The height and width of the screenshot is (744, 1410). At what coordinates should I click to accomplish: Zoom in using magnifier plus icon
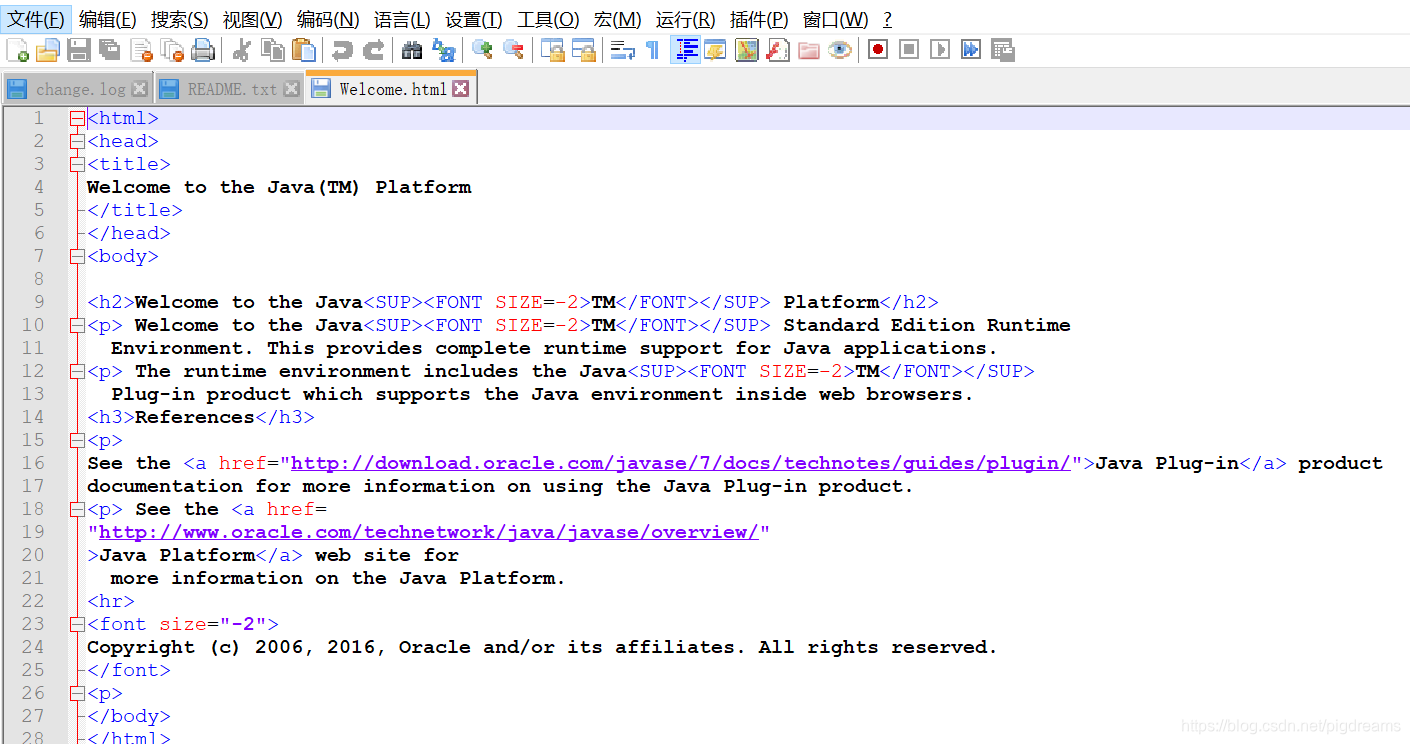tap(482, 49)
